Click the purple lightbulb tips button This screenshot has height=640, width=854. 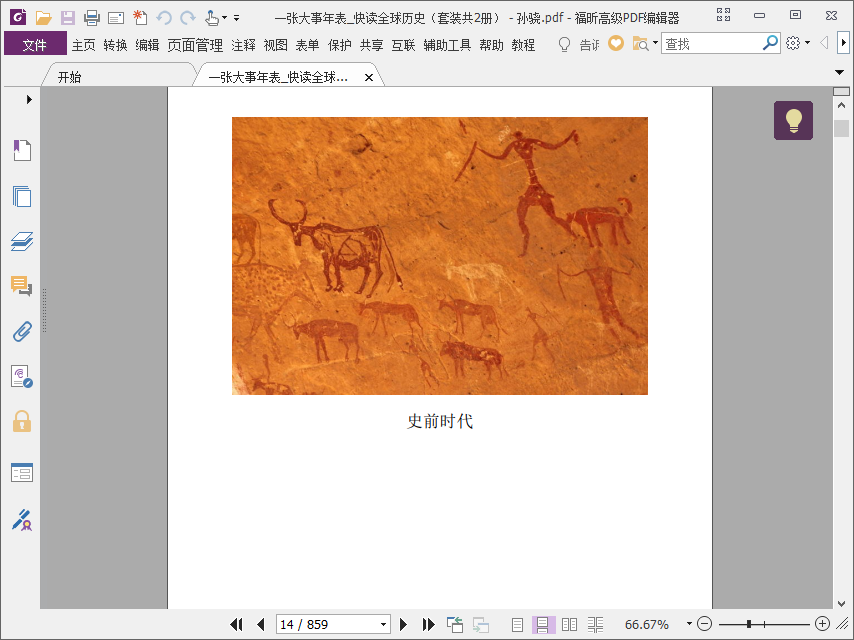(x=793, y=120)
